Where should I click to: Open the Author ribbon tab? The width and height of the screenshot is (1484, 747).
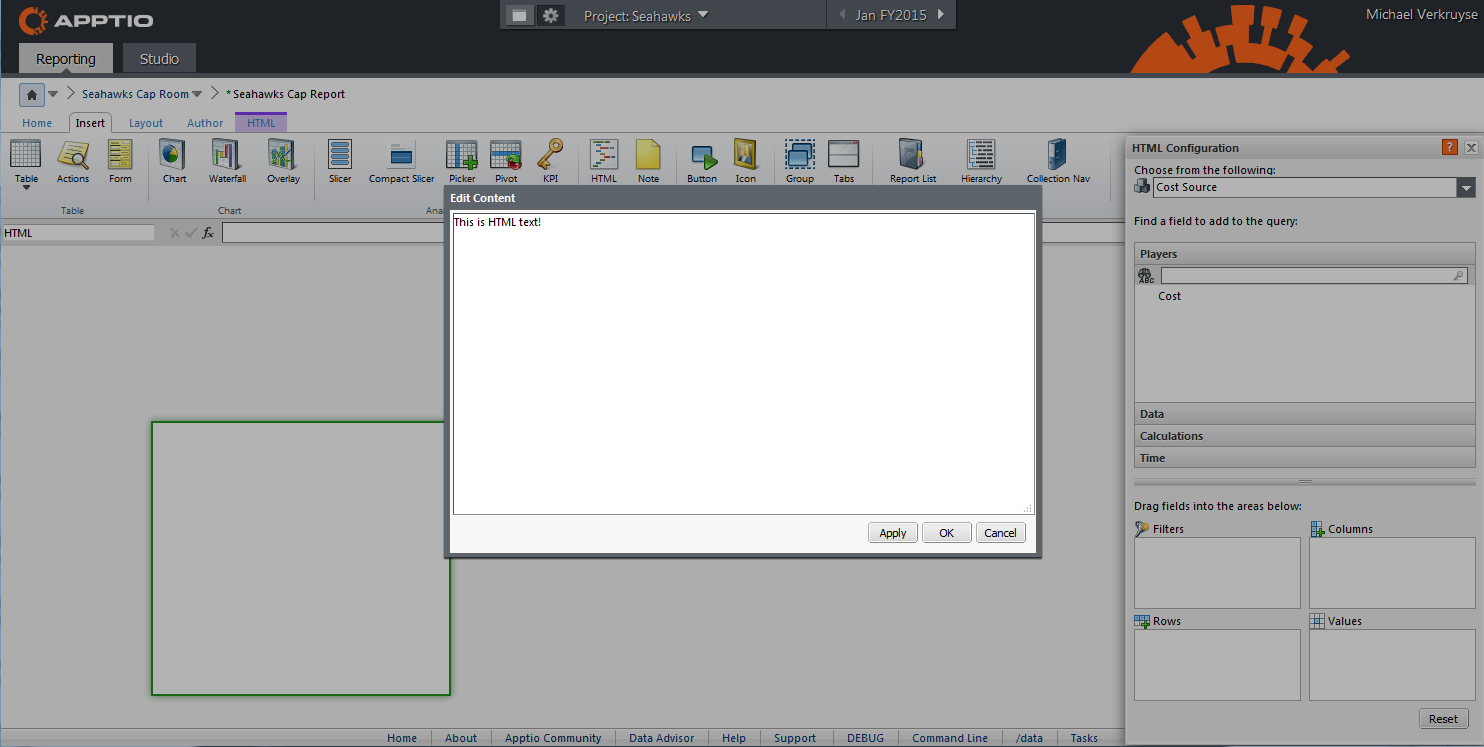coord(205,123)
